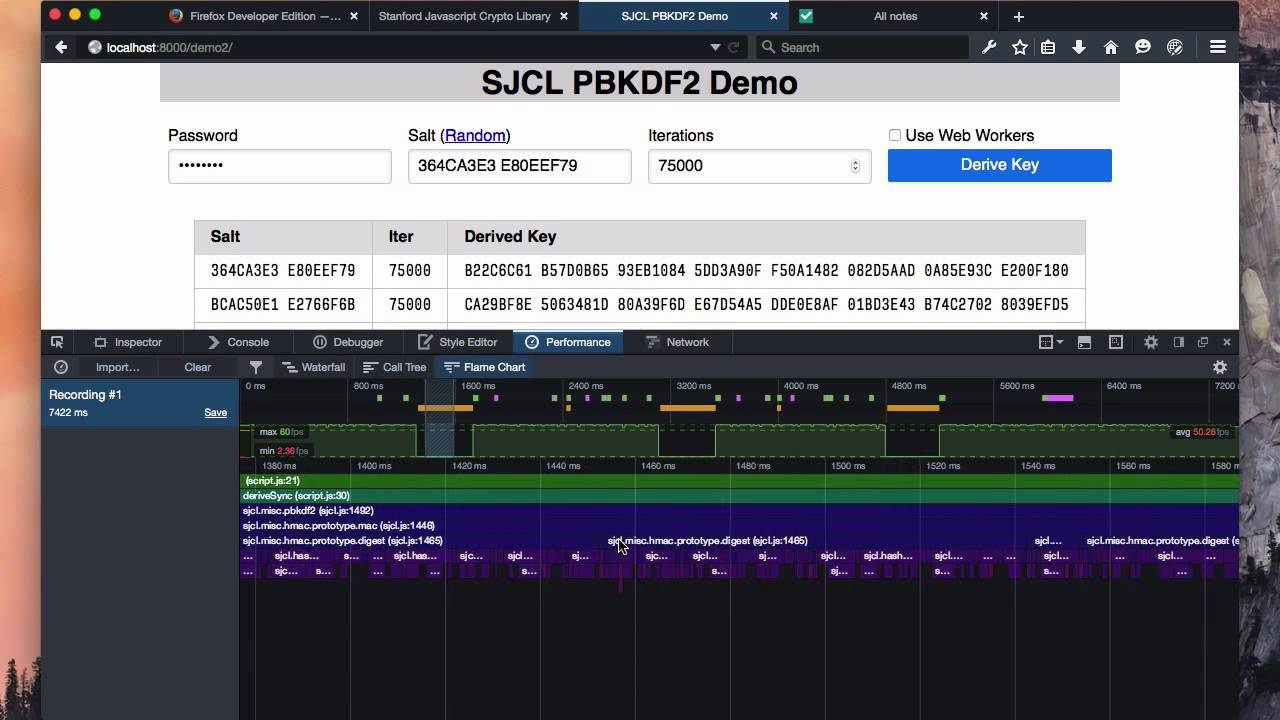Open the Network panel tab
Viewport: 1280px width, 720px height.
tap(677, 342)
